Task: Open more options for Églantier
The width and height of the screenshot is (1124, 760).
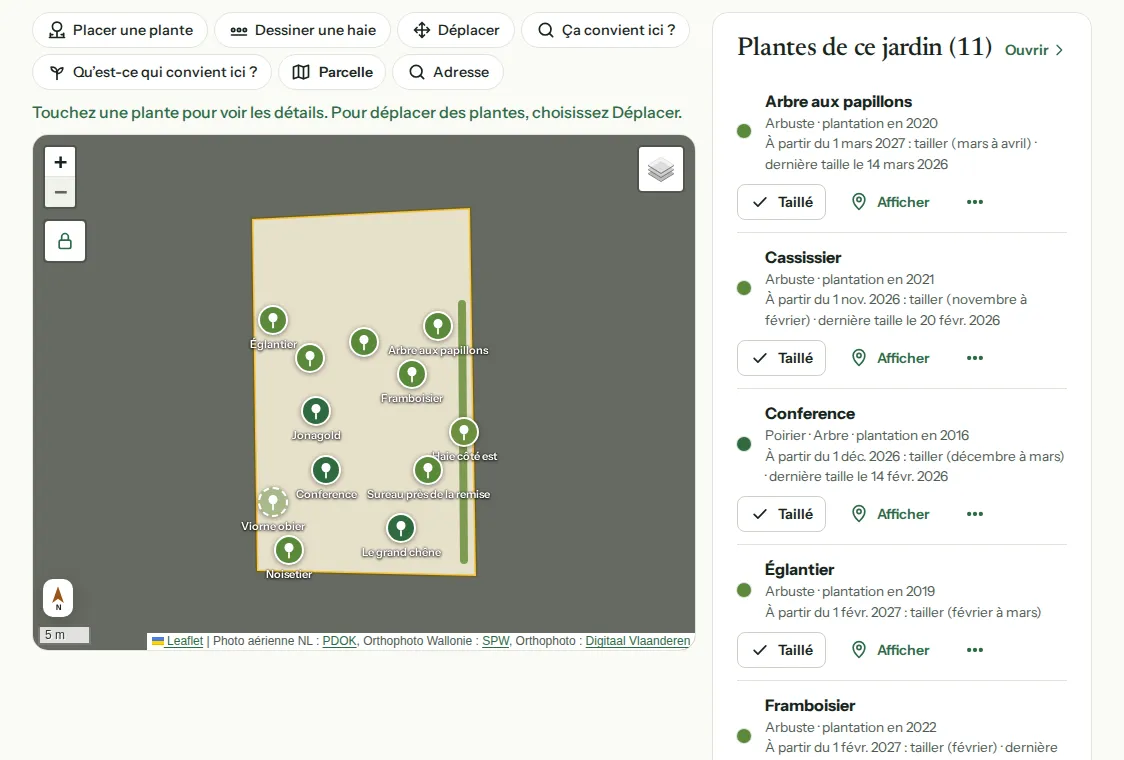Action: 975,650
